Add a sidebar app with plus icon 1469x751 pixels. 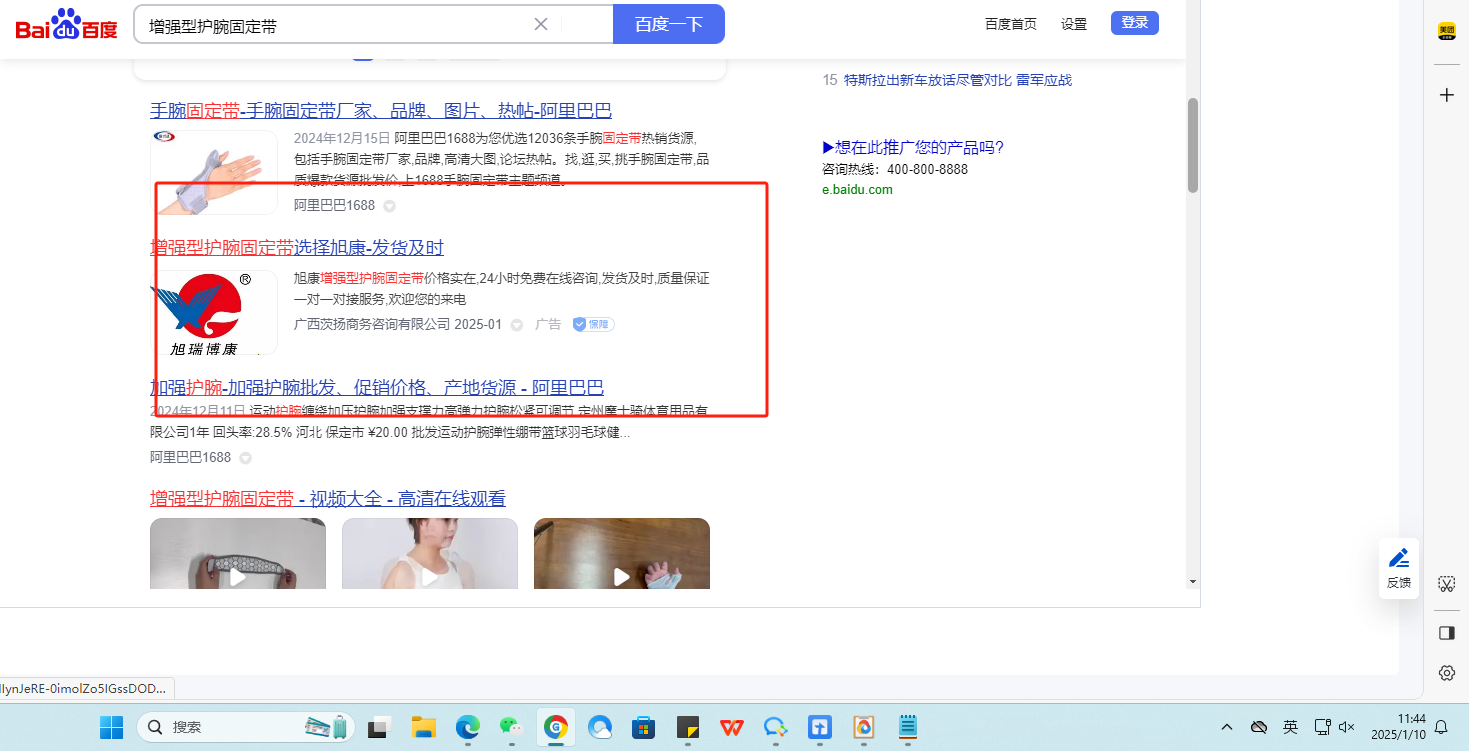[x=1446, y=95]
